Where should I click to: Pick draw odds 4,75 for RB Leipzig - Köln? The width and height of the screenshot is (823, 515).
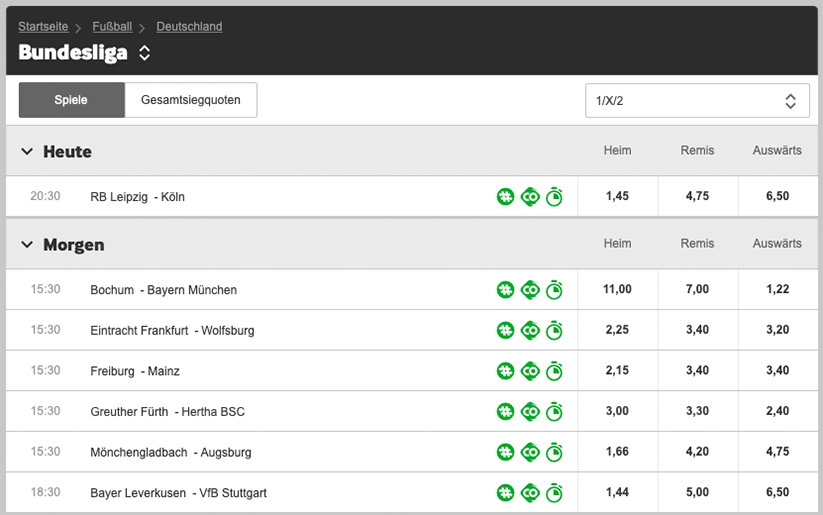click(x=698, y=196)
